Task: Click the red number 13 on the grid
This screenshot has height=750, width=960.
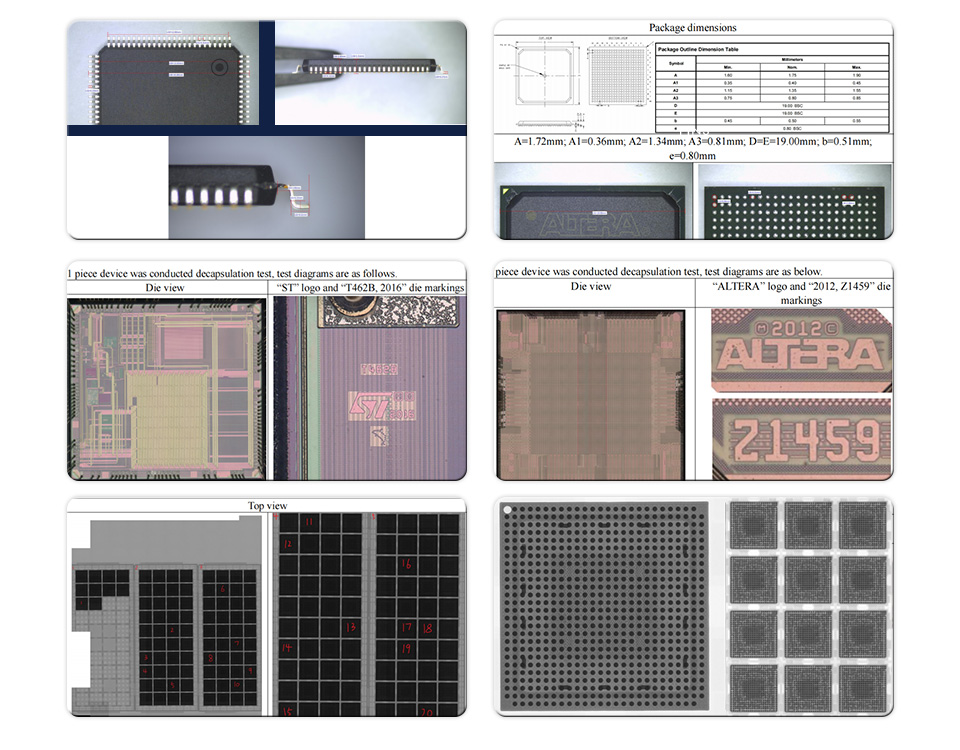Action: (351, 628)
